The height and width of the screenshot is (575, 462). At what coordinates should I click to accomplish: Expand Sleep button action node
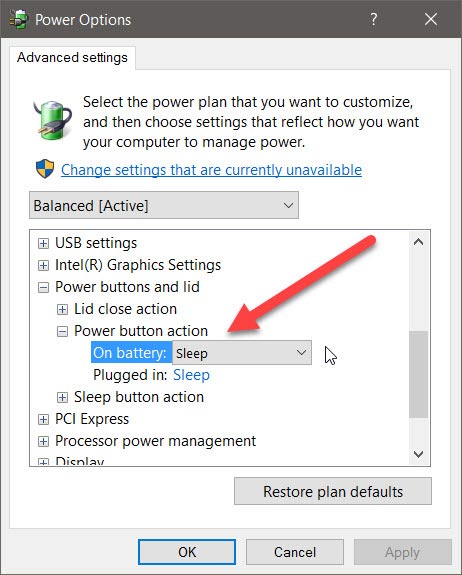pos(62,397)
